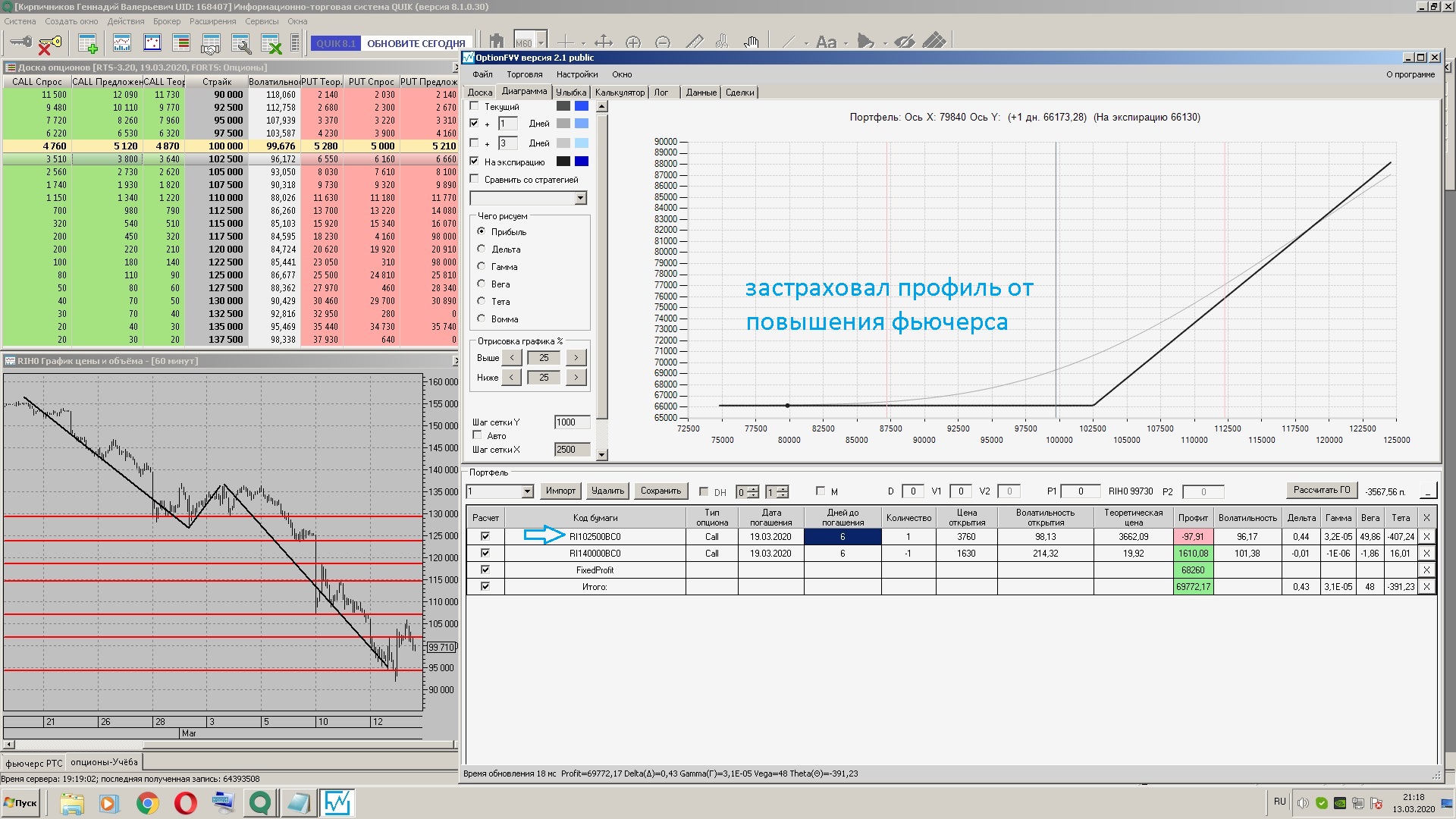Viewport: 1456px width, 819px height.
Task: Click the create new table toolbar icon
Action: point(88,43)
